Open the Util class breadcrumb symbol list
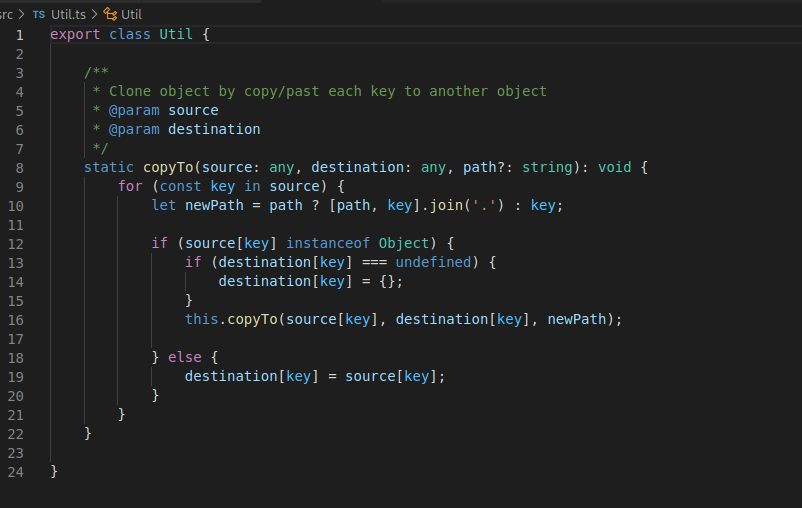The height and width of the screenshot is (508, 802). pyautogui.click(x=132, y=14)
